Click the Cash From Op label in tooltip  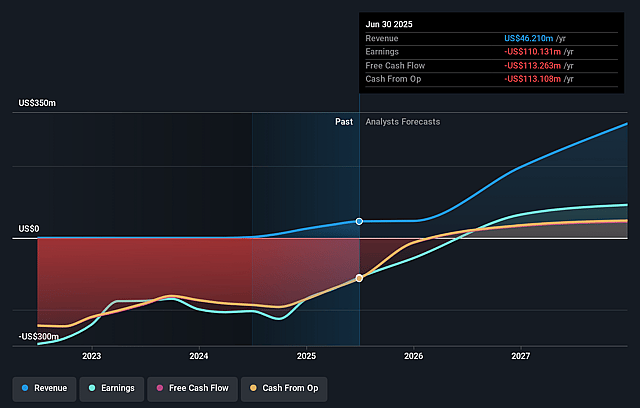click(x=393, y=79)
